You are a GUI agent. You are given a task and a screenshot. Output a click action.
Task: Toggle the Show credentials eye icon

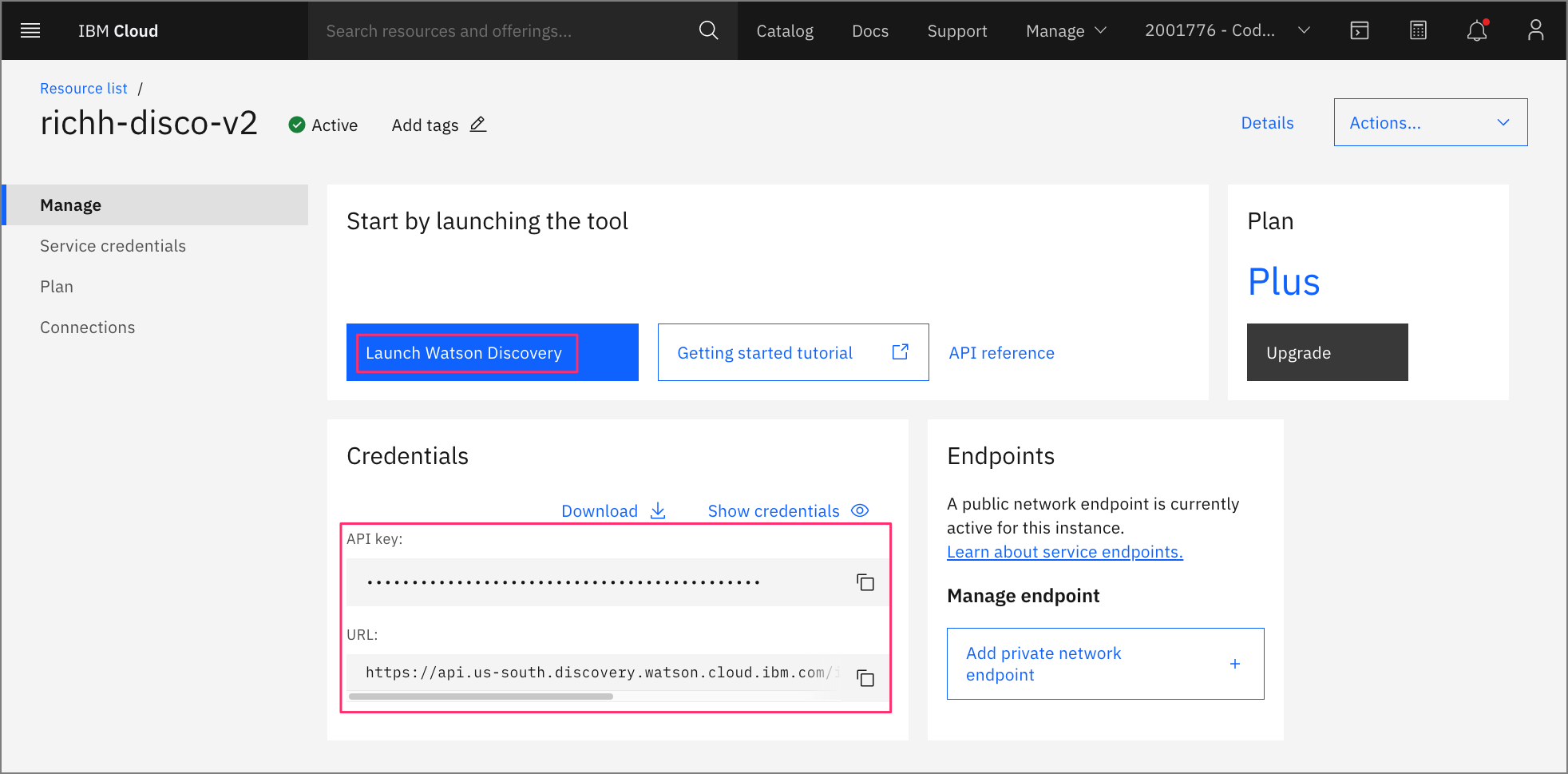pos(860,510)
